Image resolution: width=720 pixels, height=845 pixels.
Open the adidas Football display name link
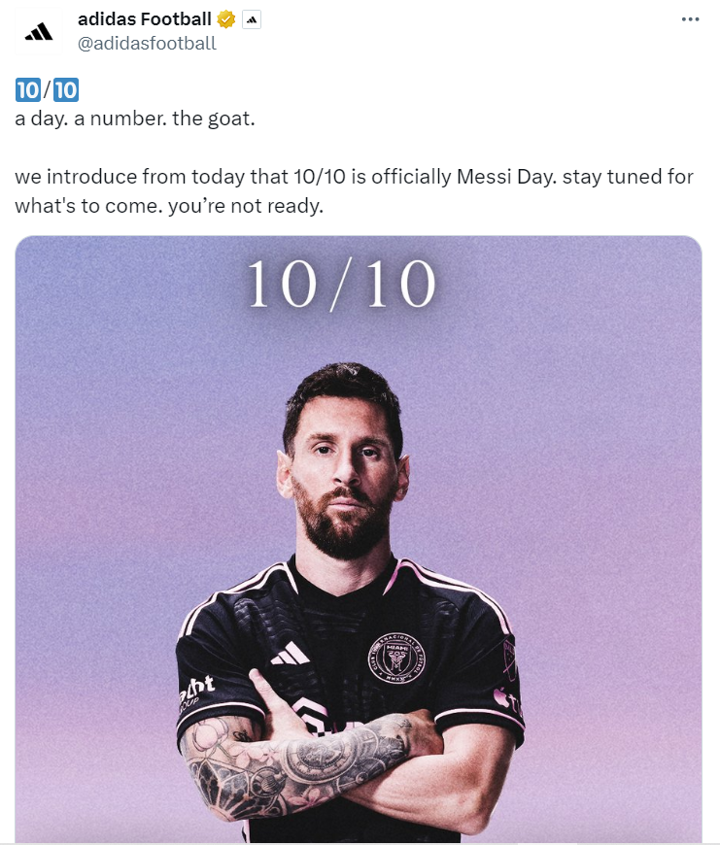pyautogui.click(x=144, y=19)
